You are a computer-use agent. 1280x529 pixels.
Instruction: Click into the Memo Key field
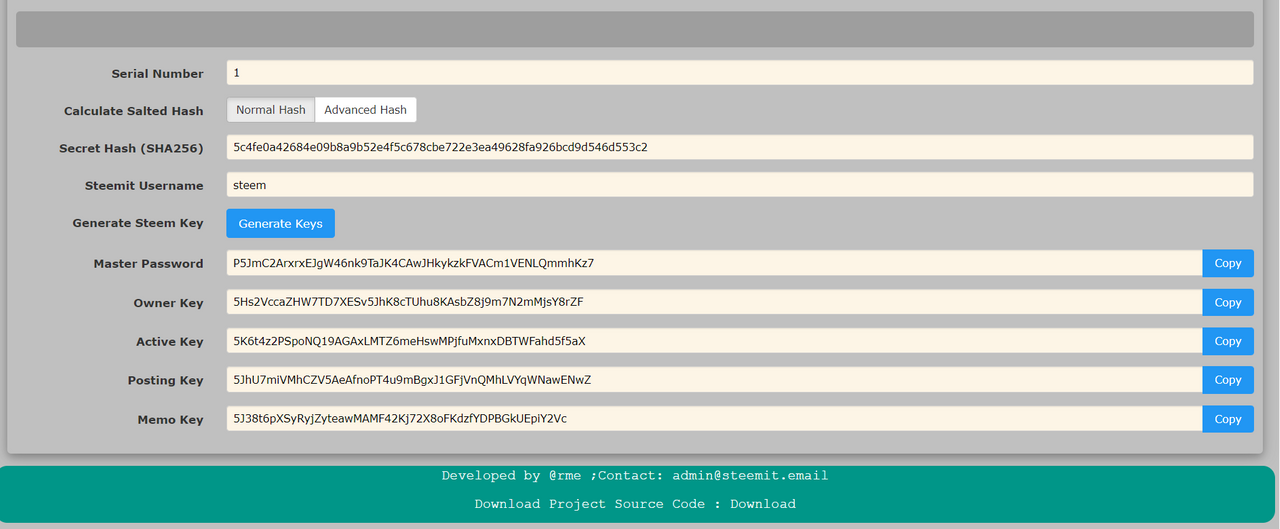click(714, 419)
